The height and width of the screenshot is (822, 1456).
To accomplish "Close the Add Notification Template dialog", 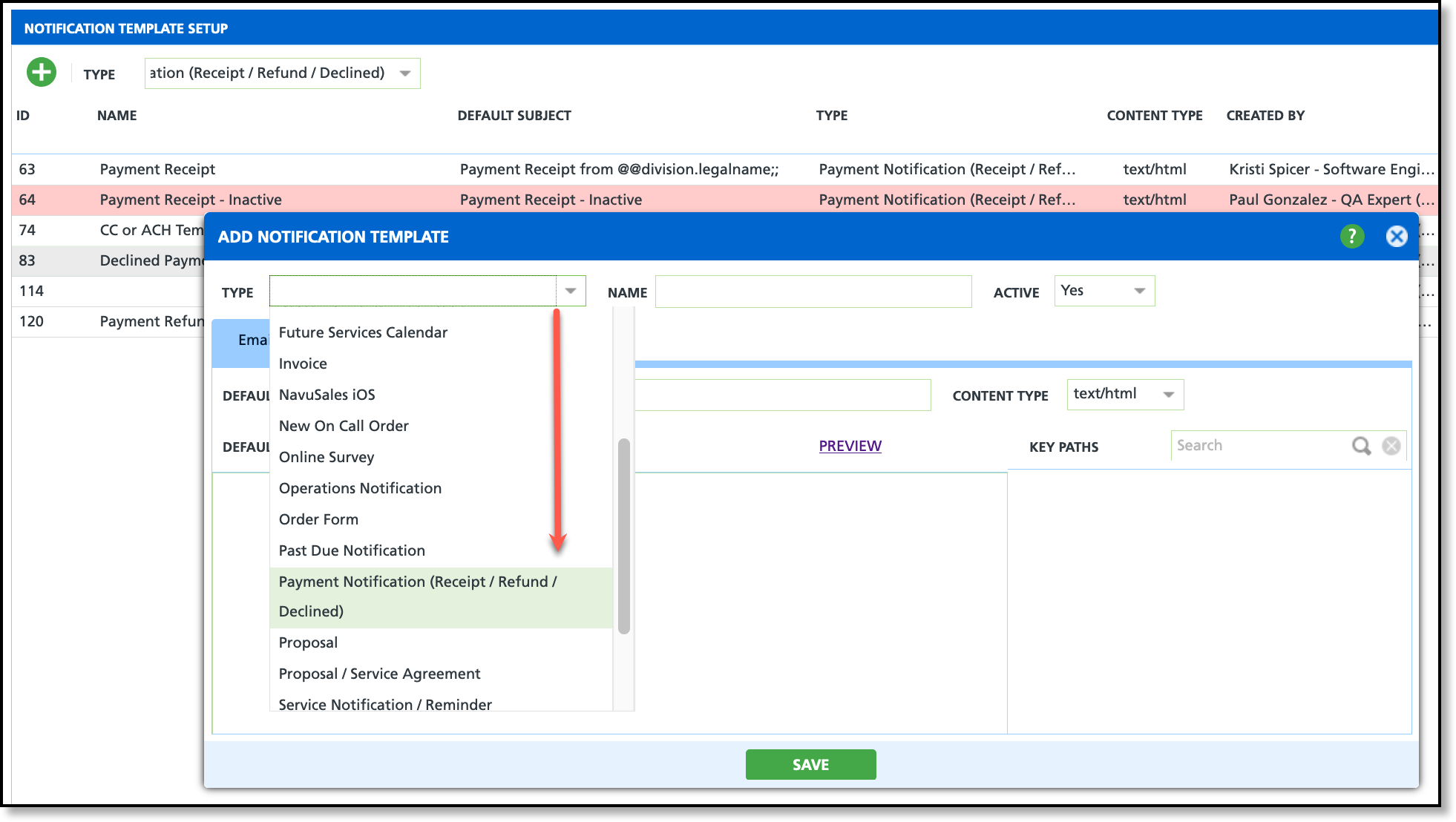I will coord(1396,237).
